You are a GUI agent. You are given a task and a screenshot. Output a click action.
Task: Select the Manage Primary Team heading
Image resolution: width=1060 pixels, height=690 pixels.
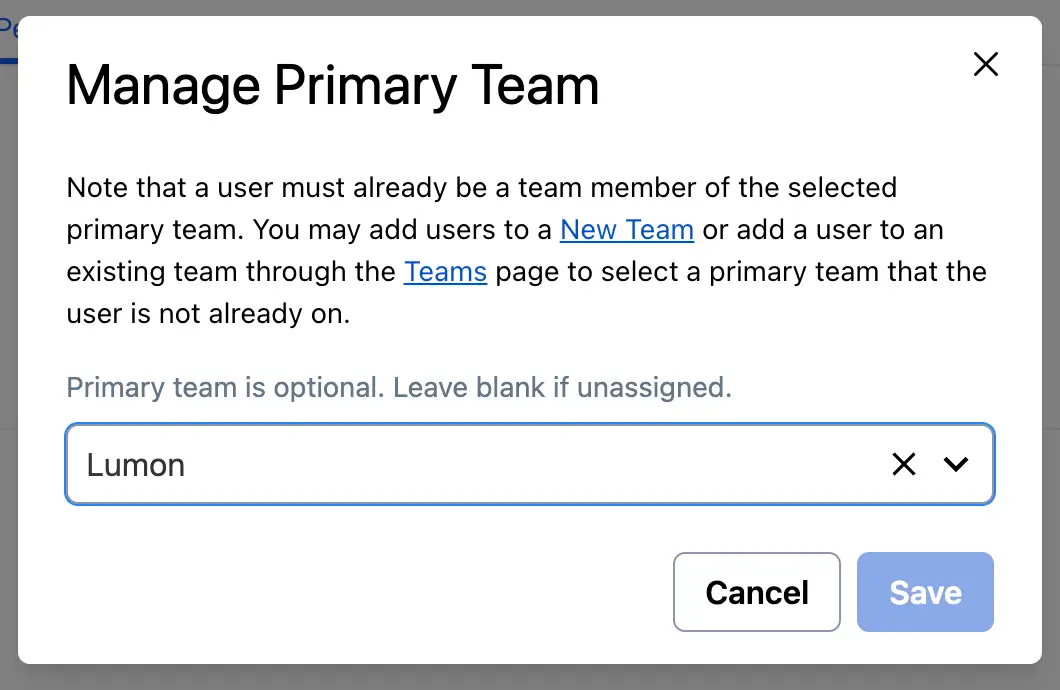tap(333, 86)
